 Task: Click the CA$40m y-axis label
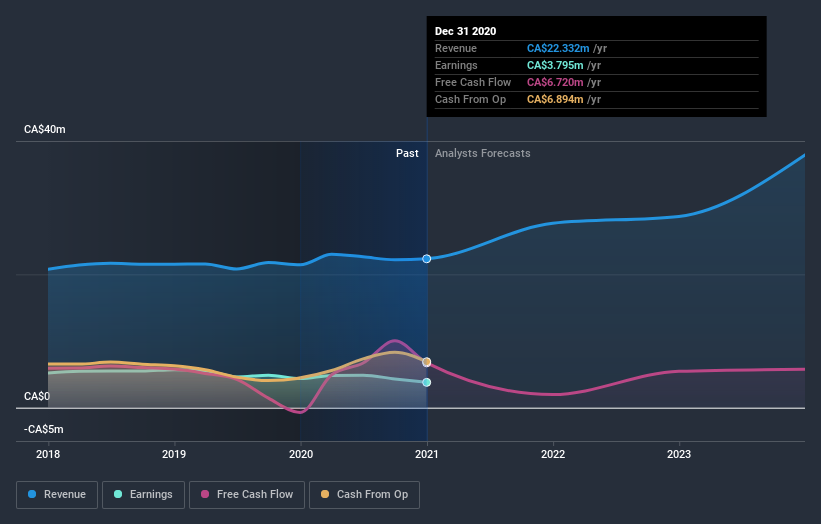coord(45,129)
